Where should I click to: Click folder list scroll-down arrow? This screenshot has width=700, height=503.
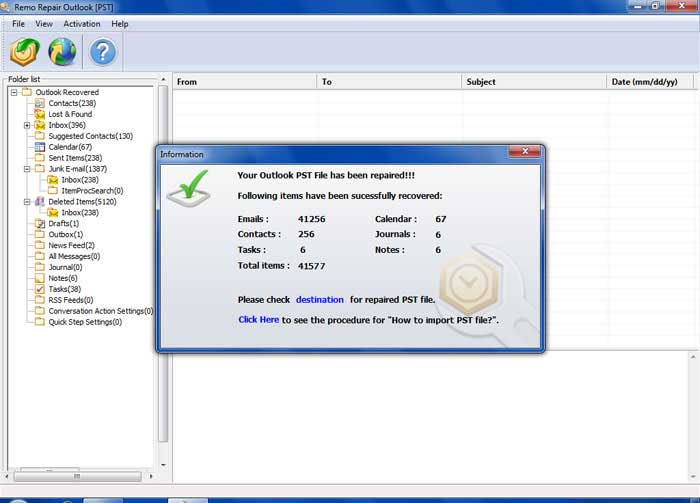163,465
